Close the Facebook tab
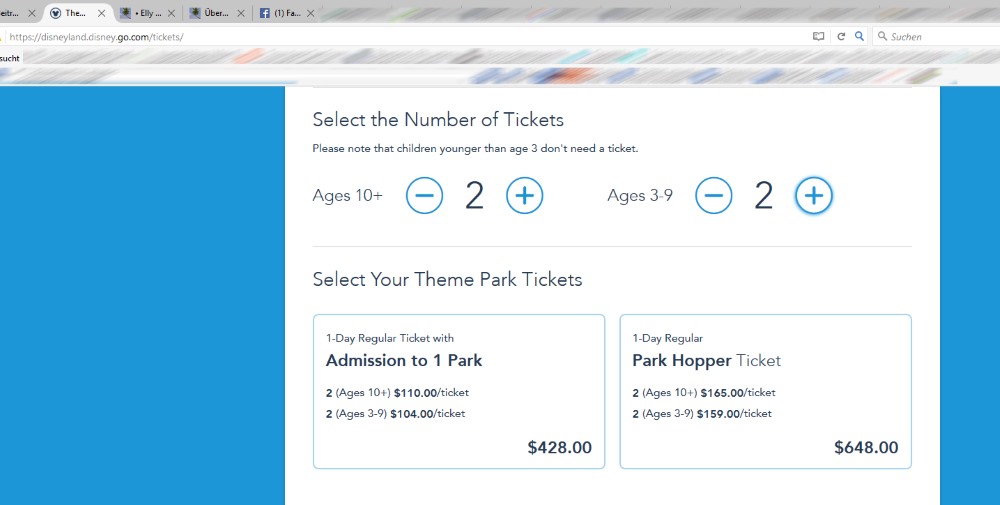Viewport: 1000px width, 505px height. coord(311,14)
